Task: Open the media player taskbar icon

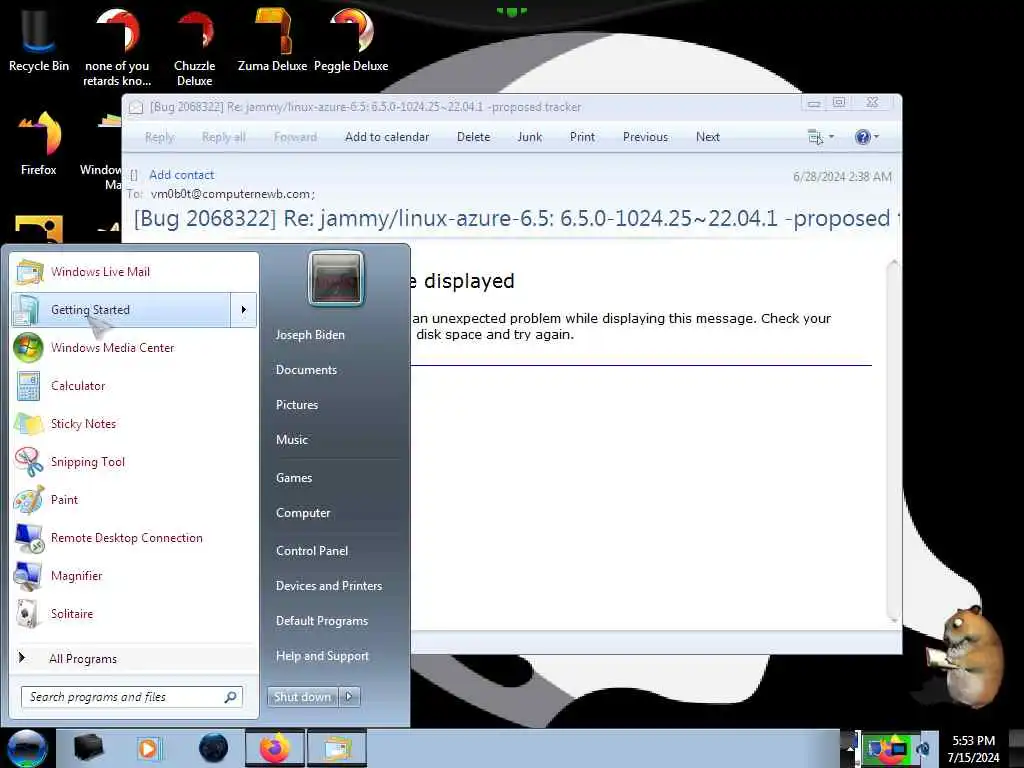Action: point(148,748)
